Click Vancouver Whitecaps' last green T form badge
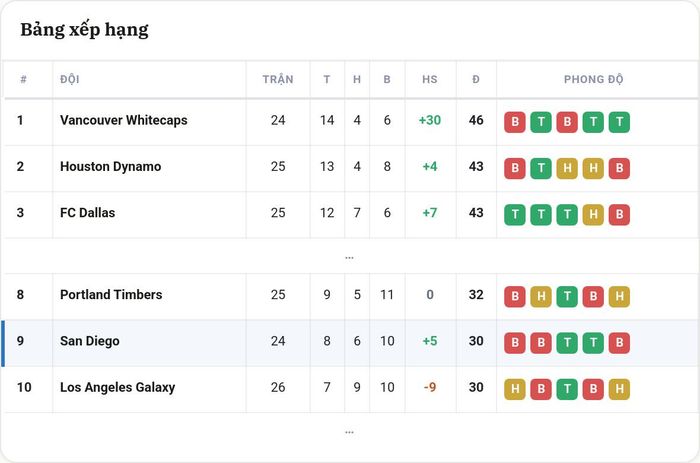 coord(619,122)
